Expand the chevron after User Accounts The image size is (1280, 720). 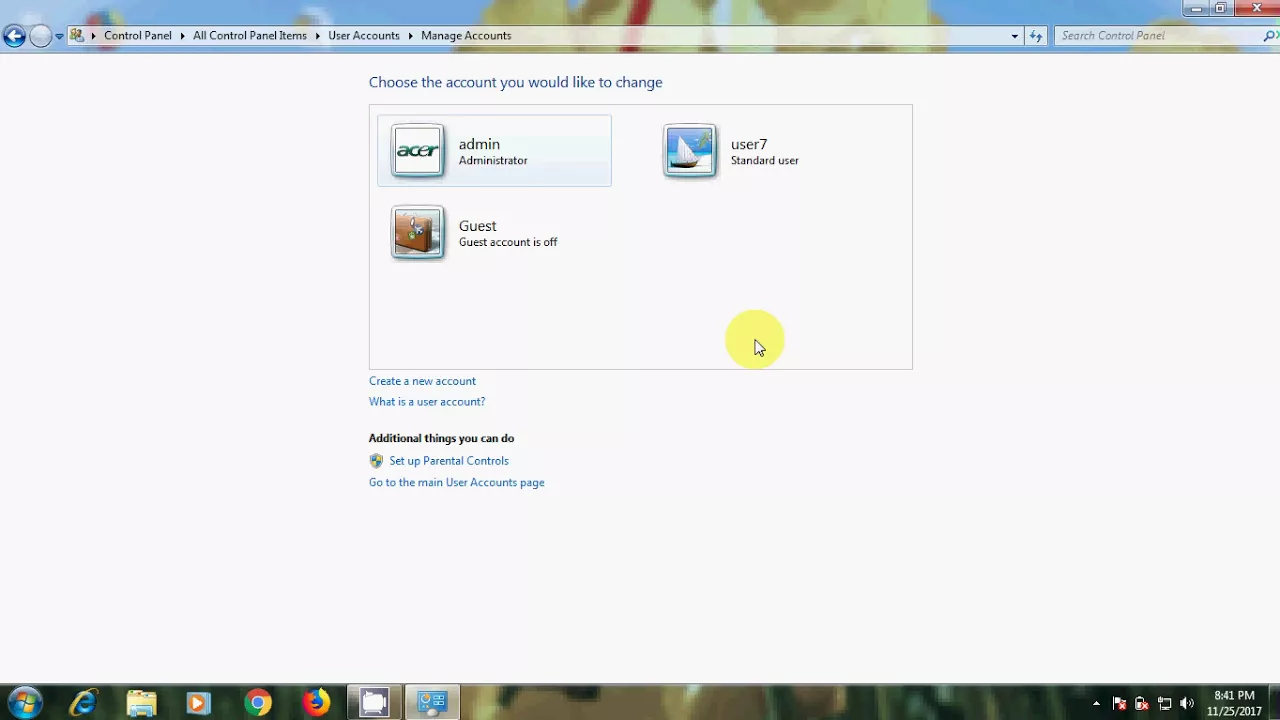pos(410,36)
